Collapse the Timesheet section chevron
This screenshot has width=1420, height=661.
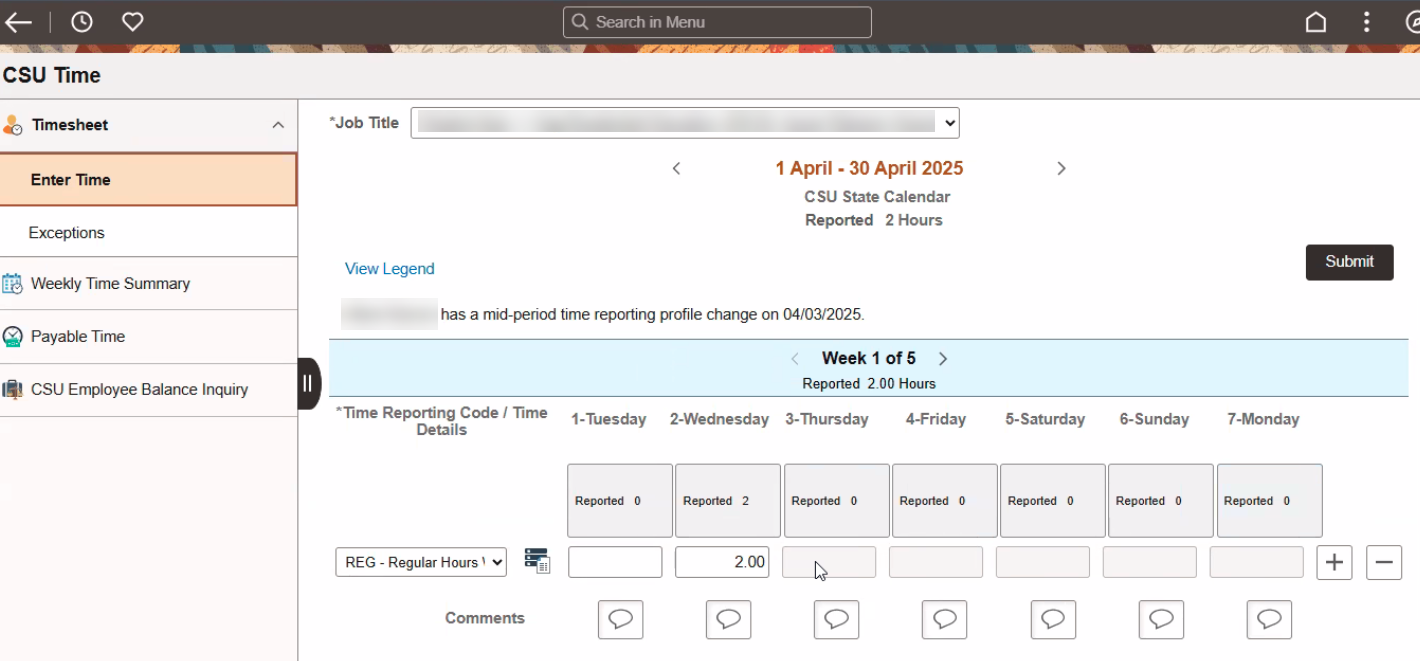pyautogui.click(x=277, y=124)
